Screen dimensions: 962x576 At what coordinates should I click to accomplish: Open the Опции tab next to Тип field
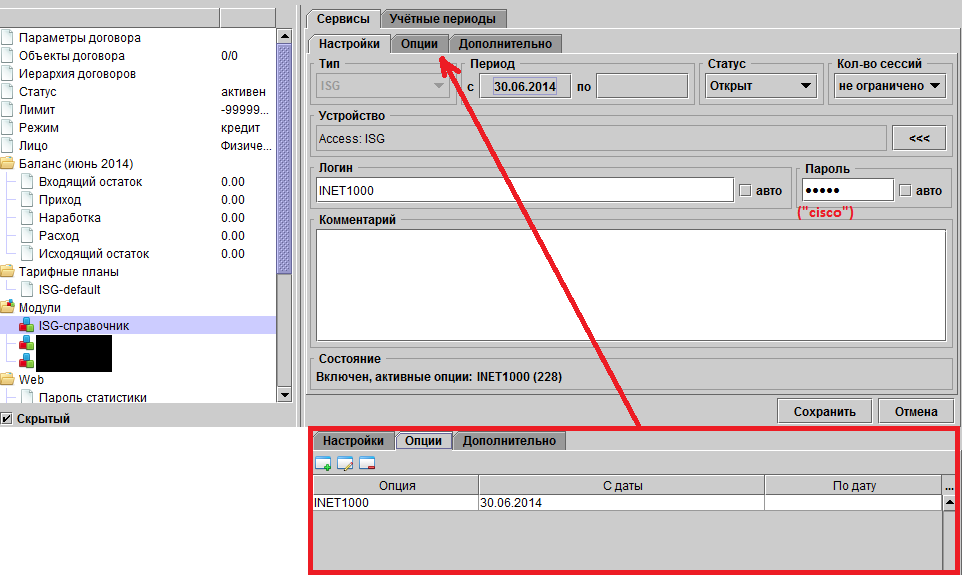(x=419, y=44)
